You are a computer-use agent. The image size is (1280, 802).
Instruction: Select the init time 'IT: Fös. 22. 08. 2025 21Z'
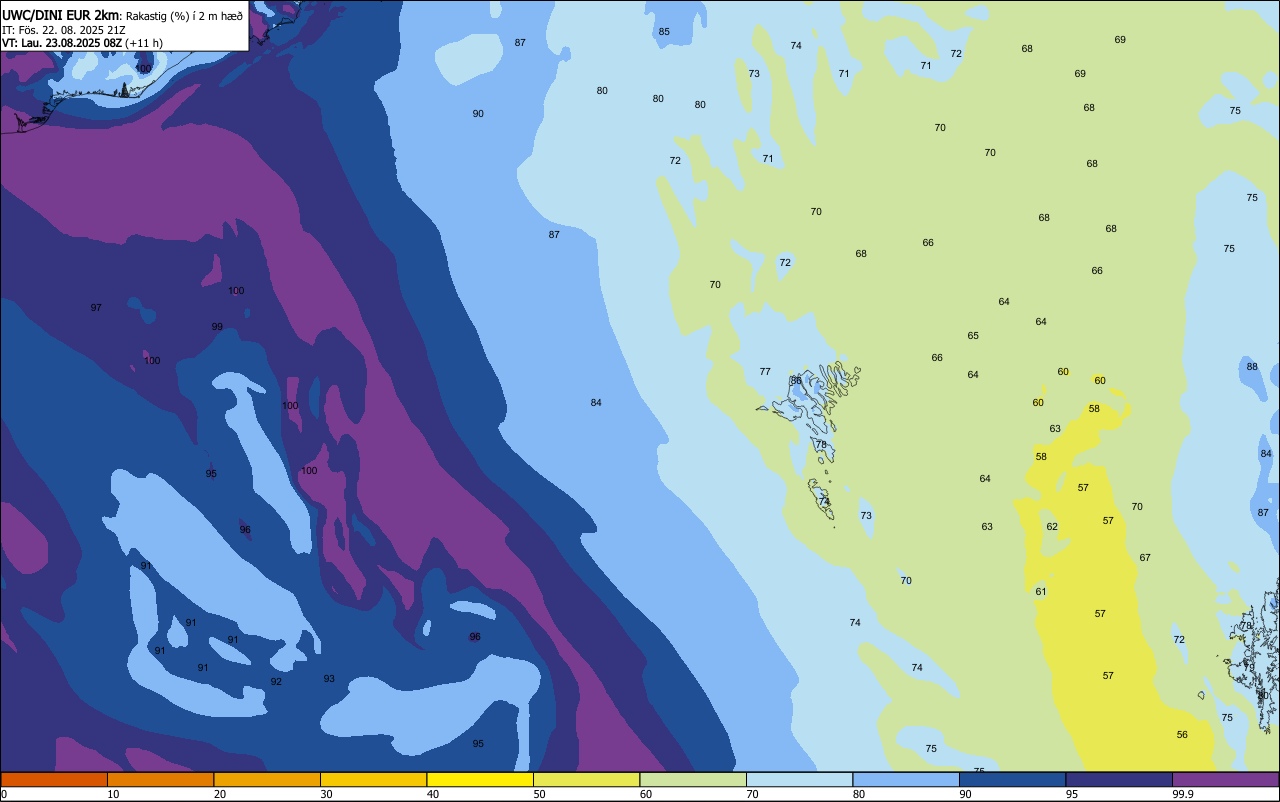[63, 29]
